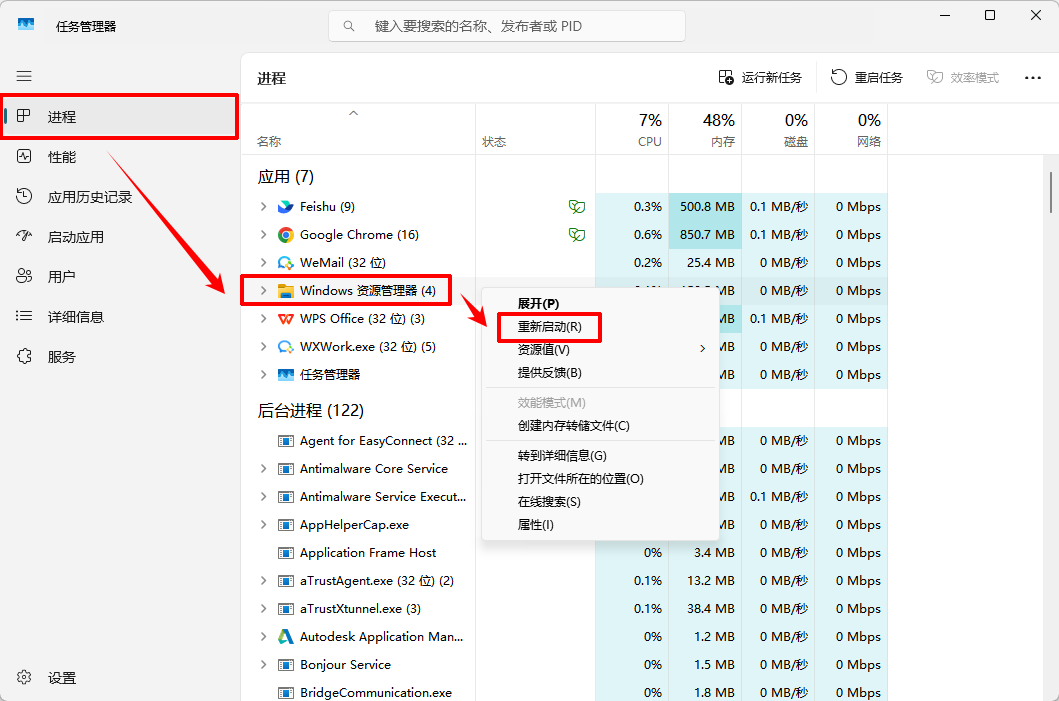Screen dimensions: 1059x701
Task: Expand the 任务管理器 process row
Action: (x=263, y=375)
